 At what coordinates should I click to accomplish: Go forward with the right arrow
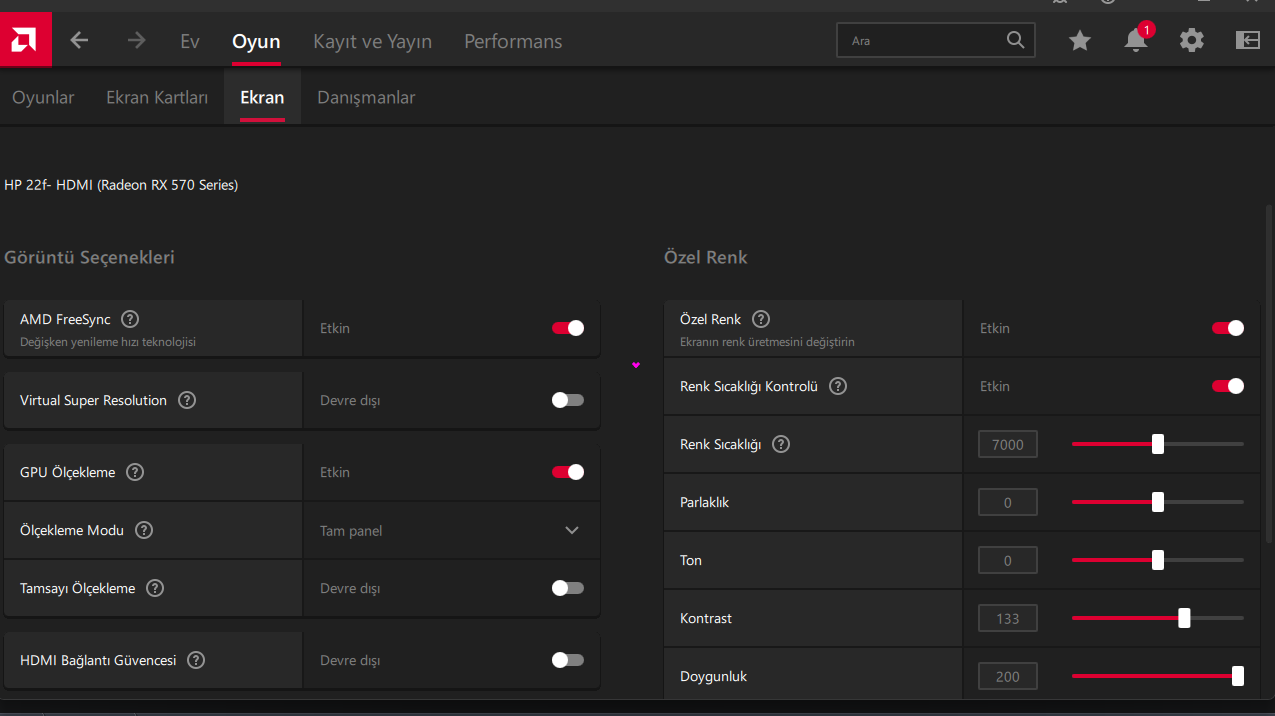[x=136, y=40]
